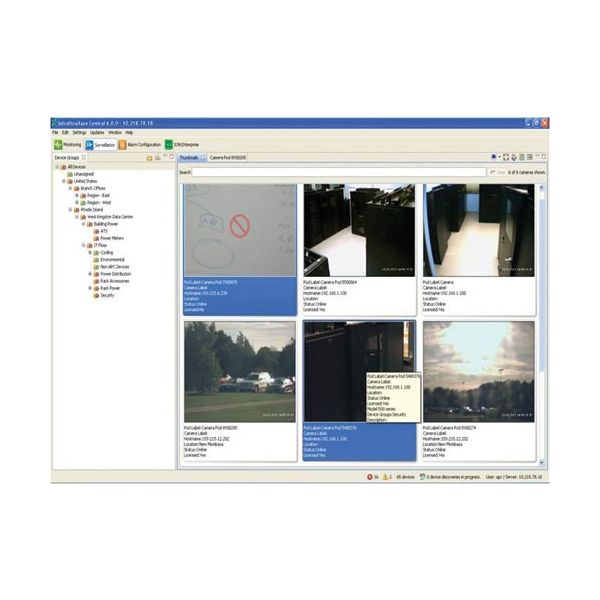
Task: Select the Camera Pod 8V00265 tab
Action: click(227, 158)
